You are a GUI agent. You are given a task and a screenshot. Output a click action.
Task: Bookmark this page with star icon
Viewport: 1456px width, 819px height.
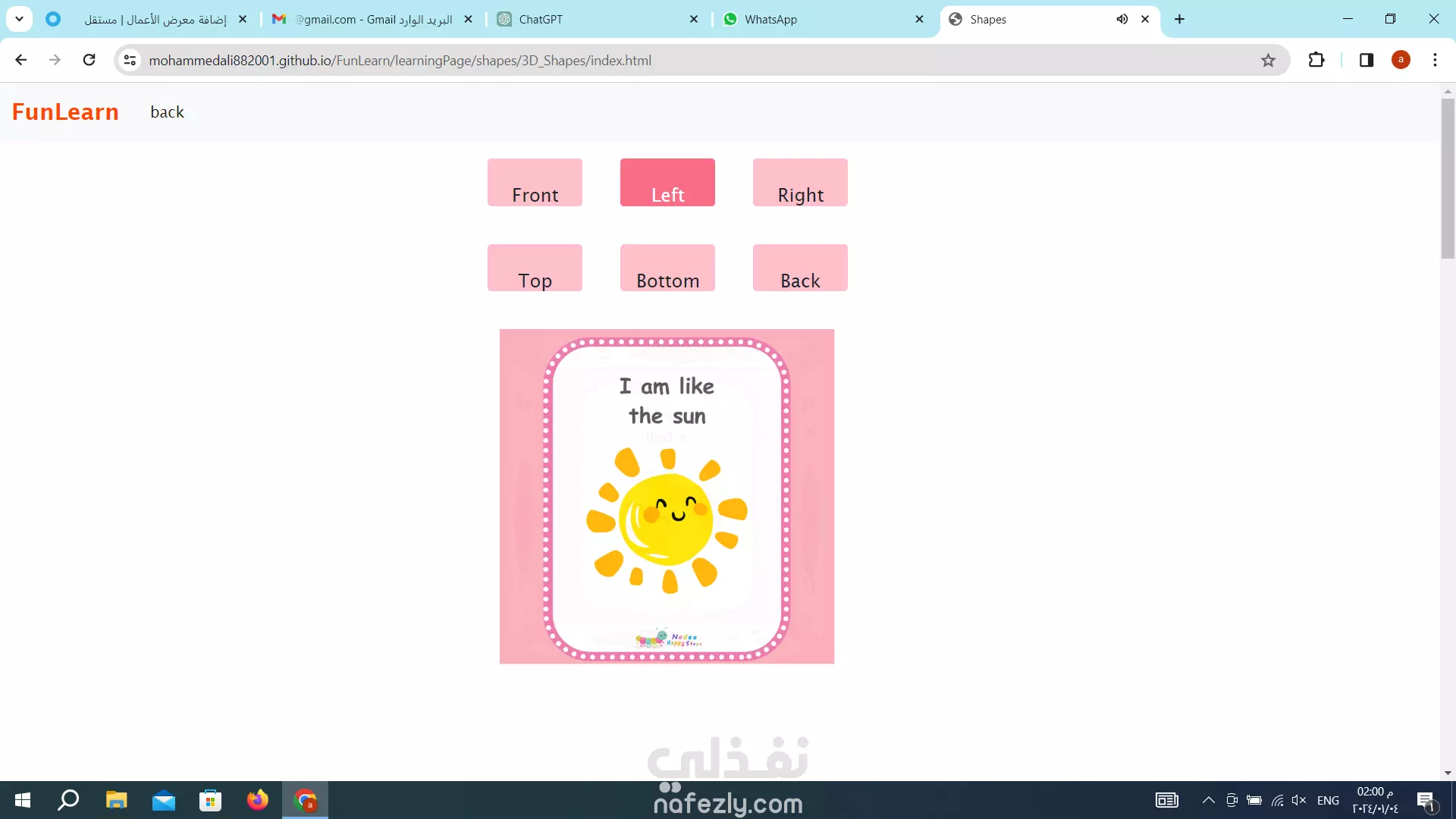tap(1268, 61)
